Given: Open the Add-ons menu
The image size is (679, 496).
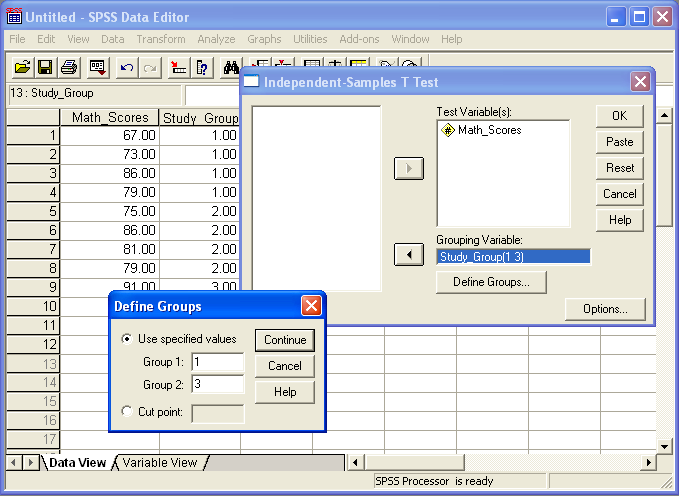Looking at the screenshot, I should (x=359, y=39).
